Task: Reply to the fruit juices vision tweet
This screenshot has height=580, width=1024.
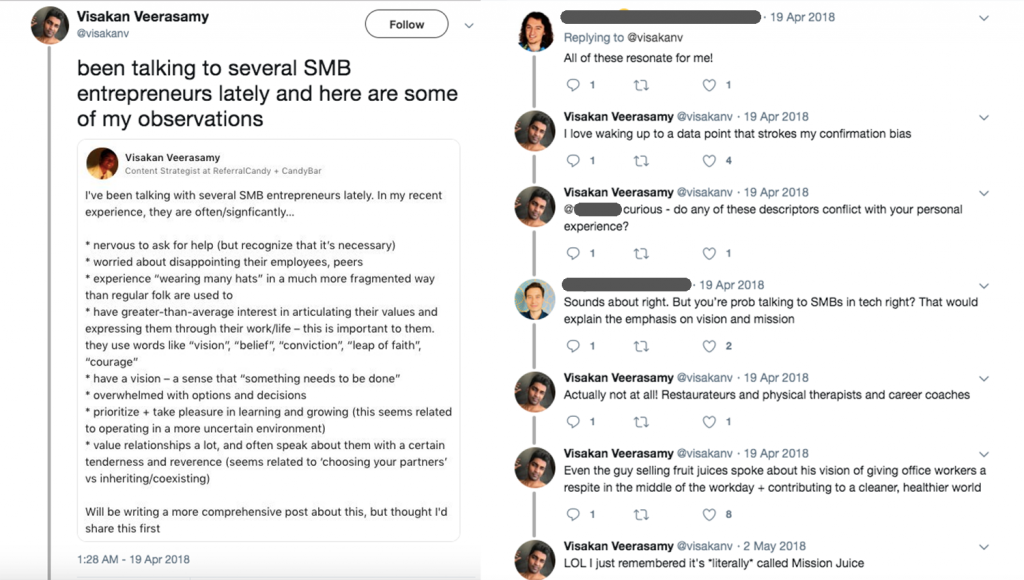Action: [x=573, y=515]
